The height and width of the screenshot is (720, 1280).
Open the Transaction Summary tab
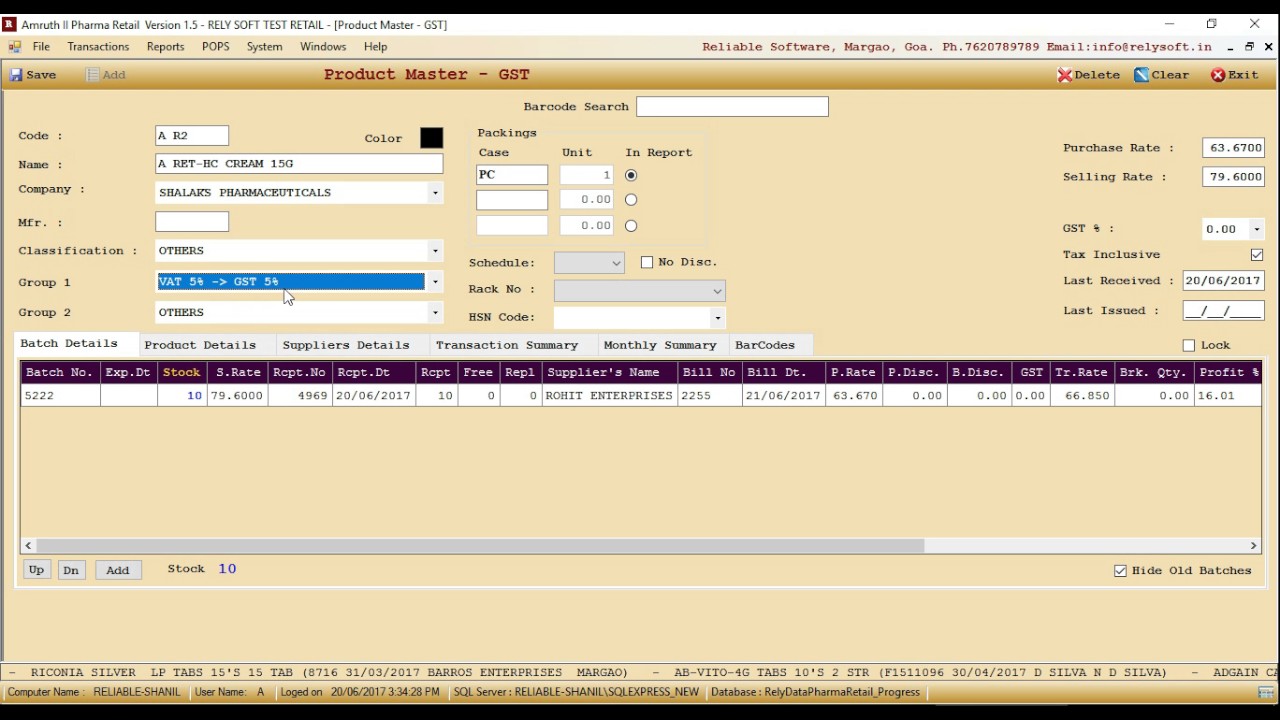(x=507, y=345)
